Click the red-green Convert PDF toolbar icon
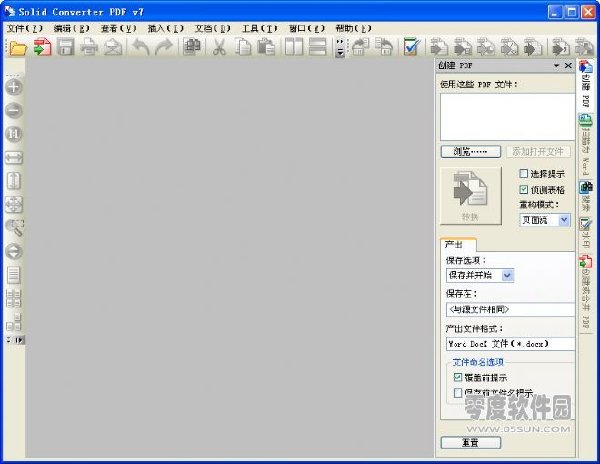 pyautogui.click(x=42, y=47)
